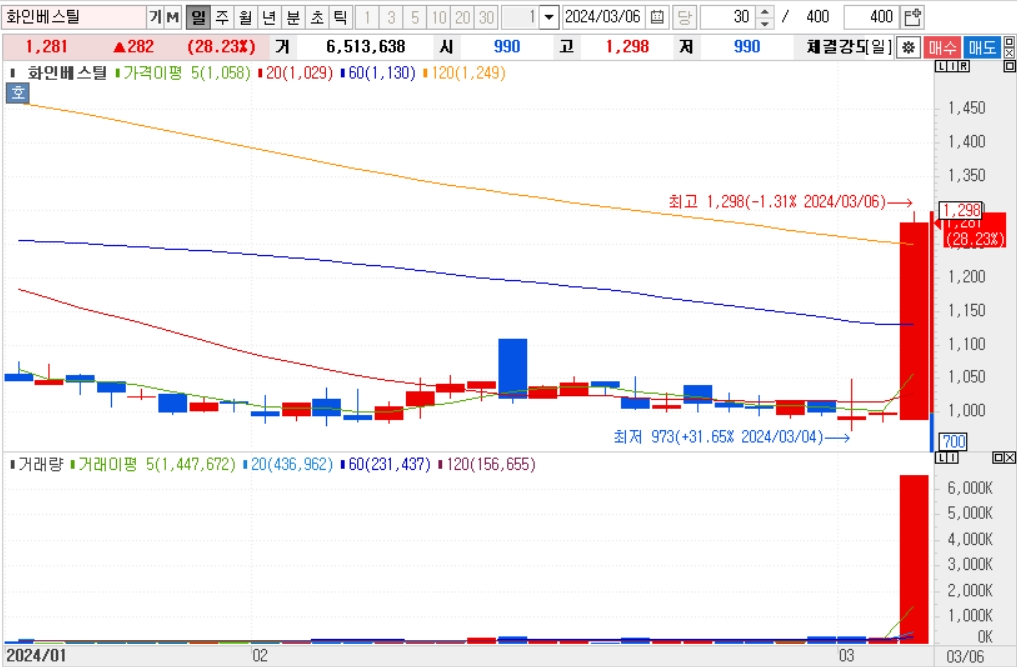Image resolution: width=1017 pixels, height=667 pixels.
Task: Close the volume chart pane
Action: click(x=1009, y=457)
